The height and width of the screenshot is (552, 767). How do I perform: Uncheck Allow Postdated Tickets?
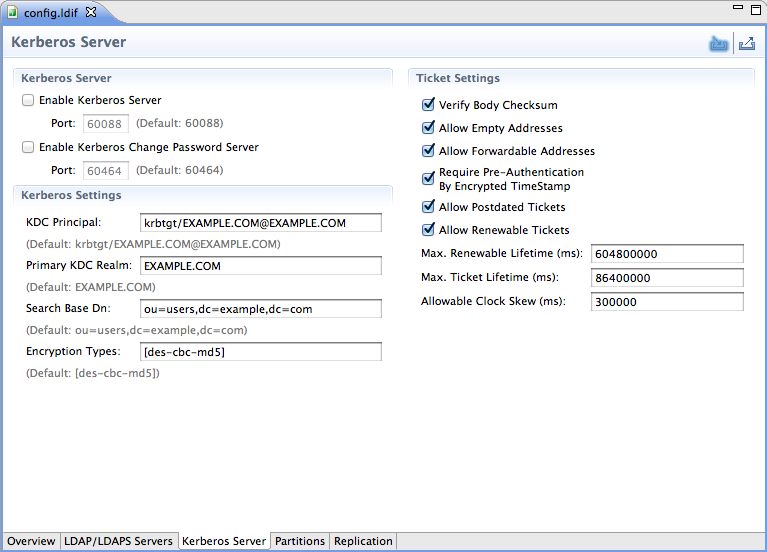429,207
